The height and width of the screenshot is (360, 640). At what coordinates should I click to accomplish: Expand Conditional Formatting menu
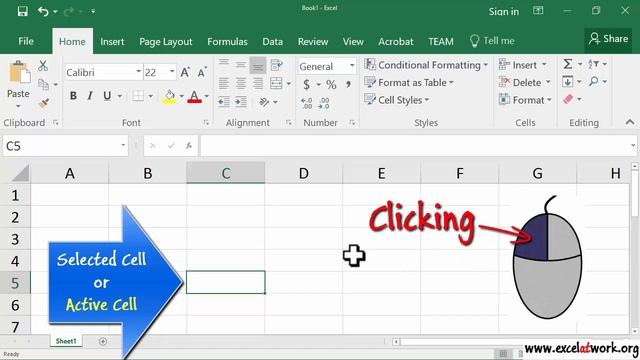point(426,65)
